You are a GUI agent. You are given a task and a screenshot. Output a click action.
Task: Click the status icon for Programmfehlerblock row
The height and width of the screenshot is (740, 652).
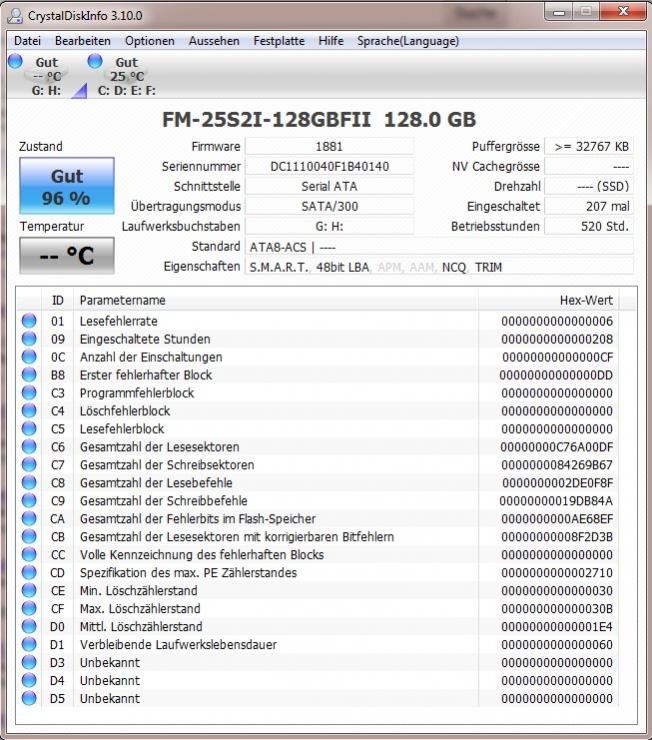click(x=29, y=392)
